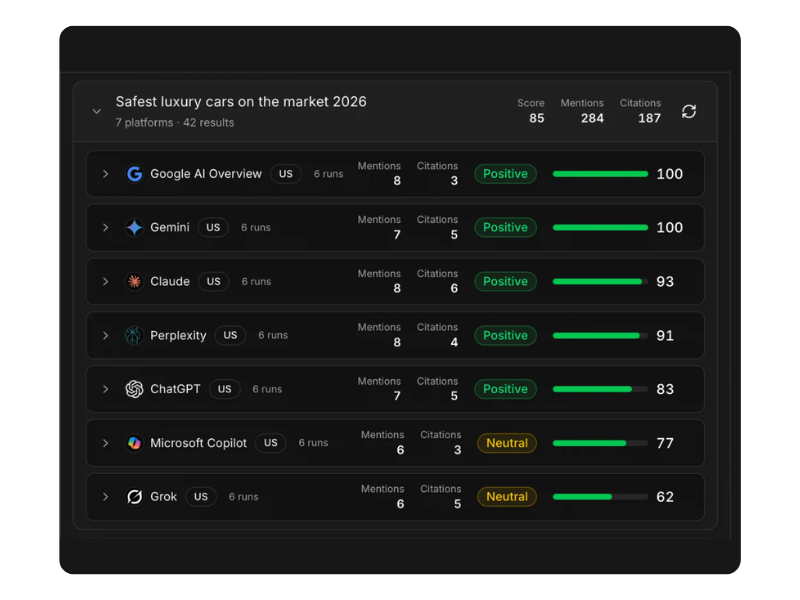Collapse the Safest luxury cars query section
This screenshot has height=600, width=800.
click(96, 111)
